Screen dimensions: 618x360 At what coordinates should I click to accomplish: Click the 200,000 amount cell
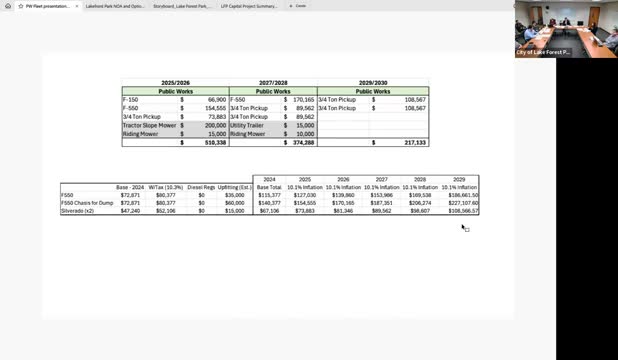click(215, 125)
